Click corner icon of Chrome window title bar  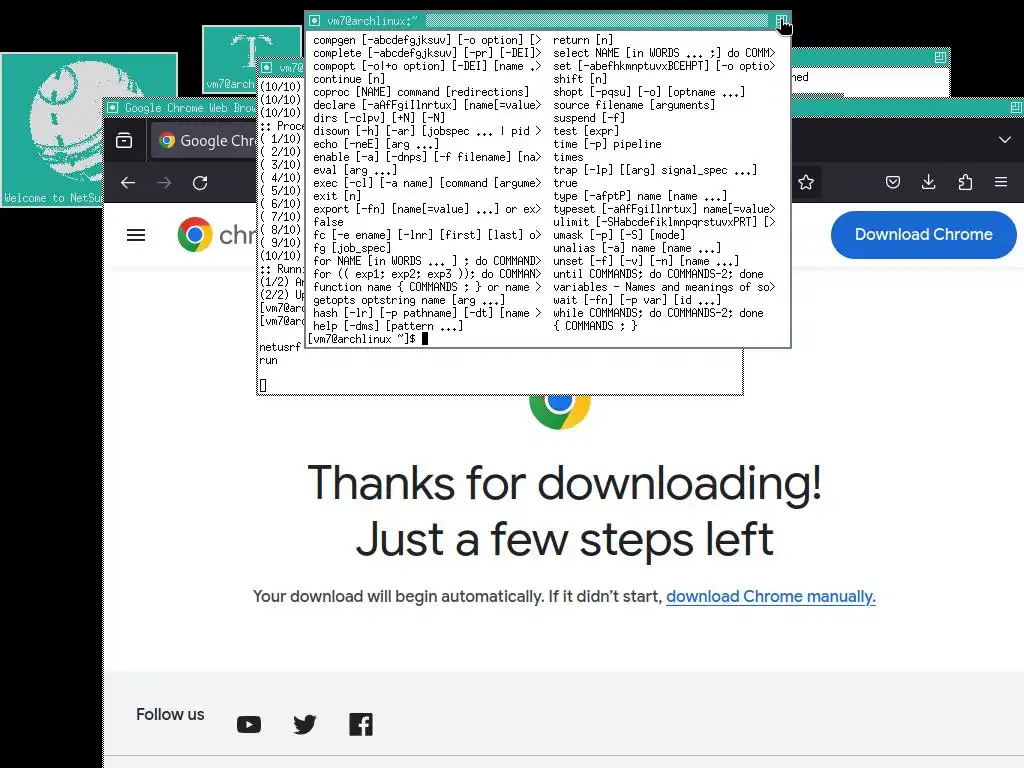pos(1016,107)
